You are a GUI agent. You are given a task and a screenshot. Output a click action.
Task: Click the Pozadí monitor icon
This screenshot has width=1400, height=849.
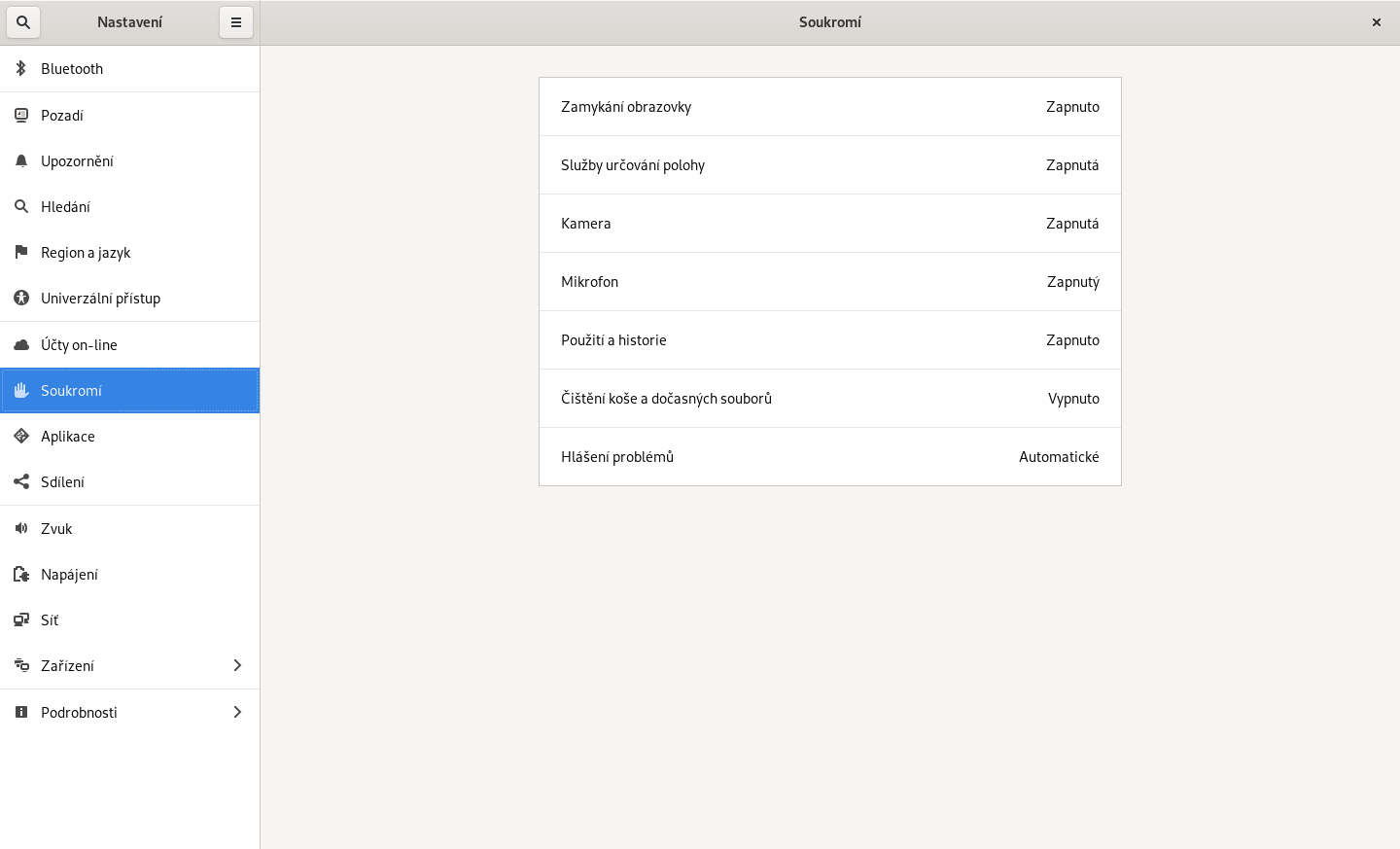tap(21, 115)
